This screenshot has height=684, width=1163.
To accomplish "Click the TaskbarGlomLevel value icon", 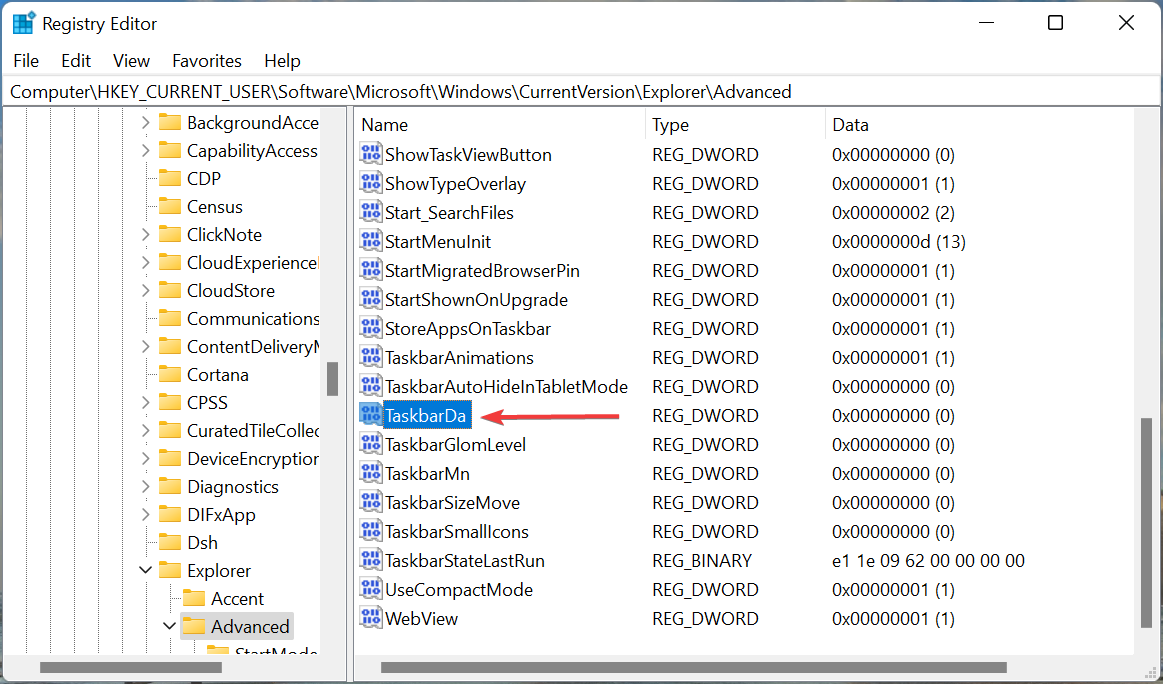I will 370,443.
